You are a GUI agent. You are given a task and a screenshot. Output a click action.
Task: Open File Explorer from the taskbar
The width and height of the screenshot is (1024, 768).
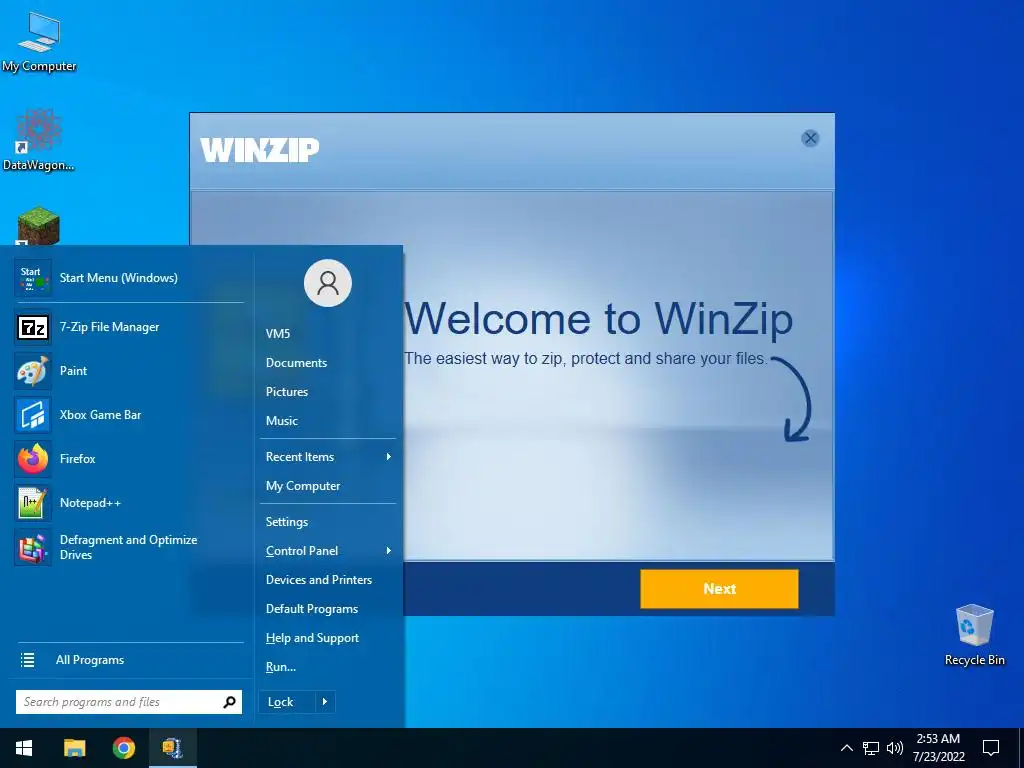click(x=74, y=748)
